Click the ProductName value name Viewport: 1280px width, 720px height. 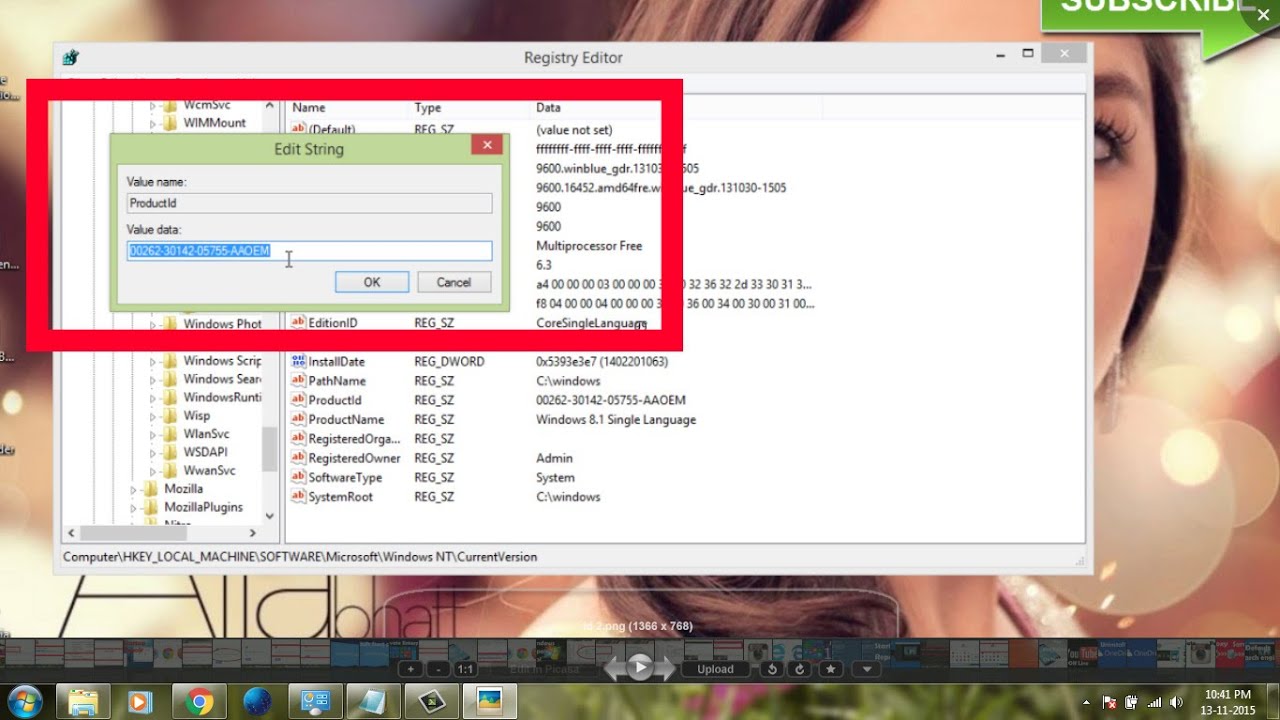tap(346, 420)
